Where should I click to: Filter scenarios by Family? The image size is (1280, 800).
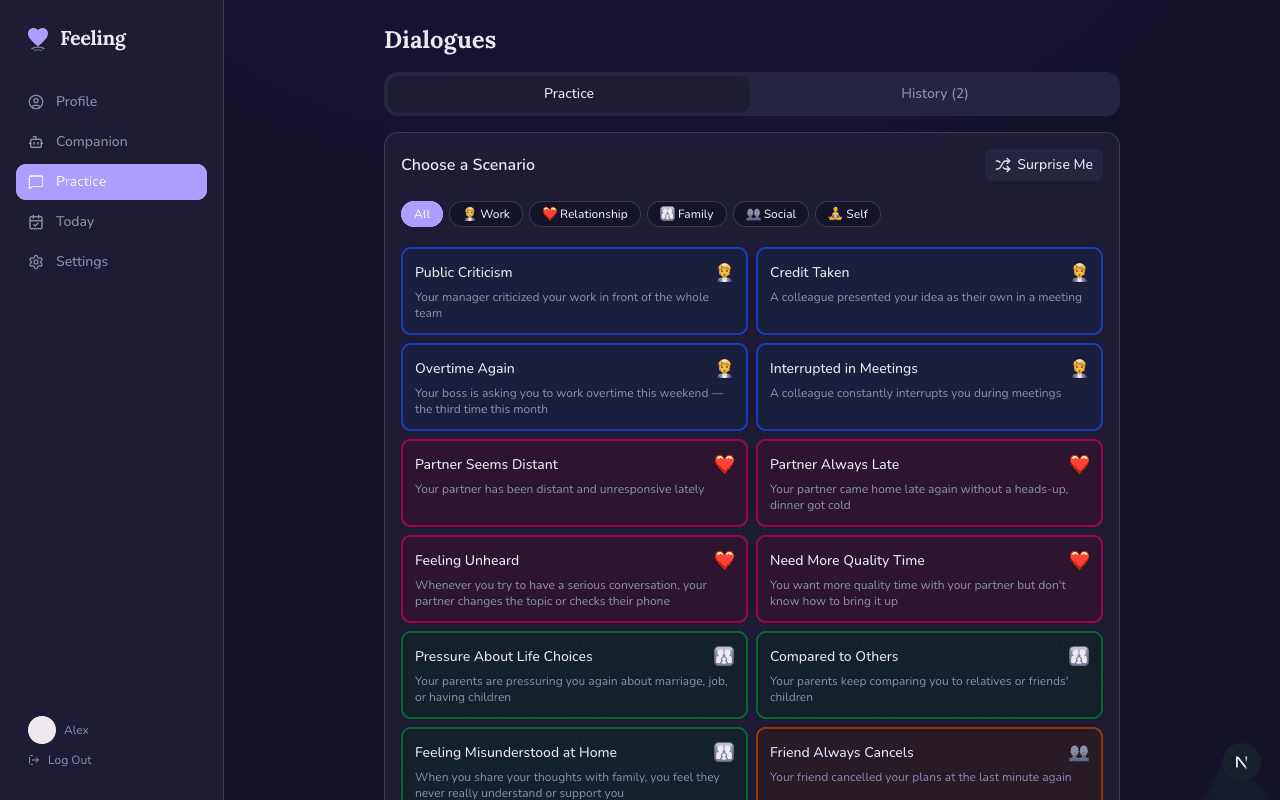pyautogui.click(x=687, y=214)
